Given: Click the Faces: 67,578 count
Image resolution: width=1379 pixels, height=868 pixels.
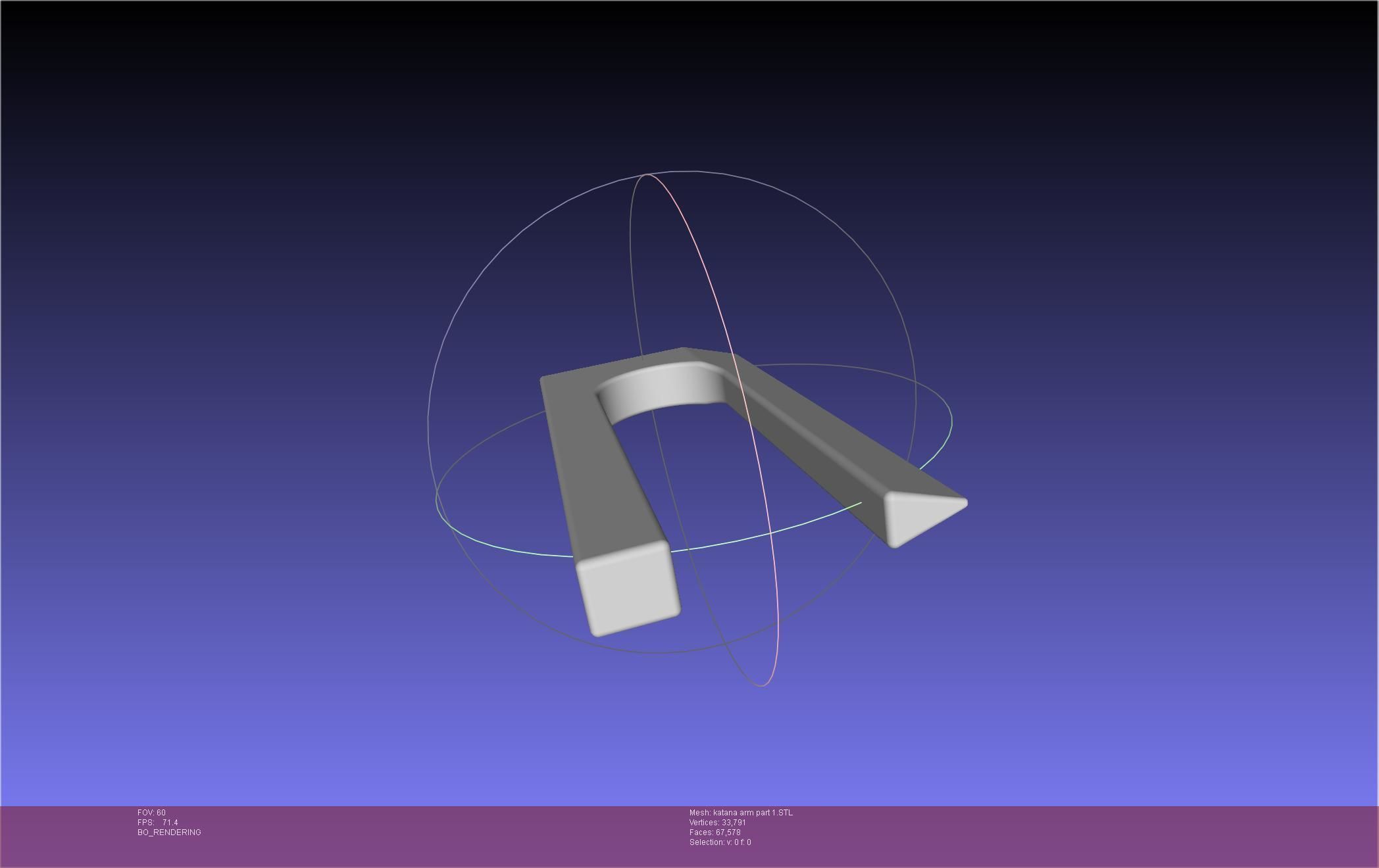Looking at the screenshot, I should 715,832.
